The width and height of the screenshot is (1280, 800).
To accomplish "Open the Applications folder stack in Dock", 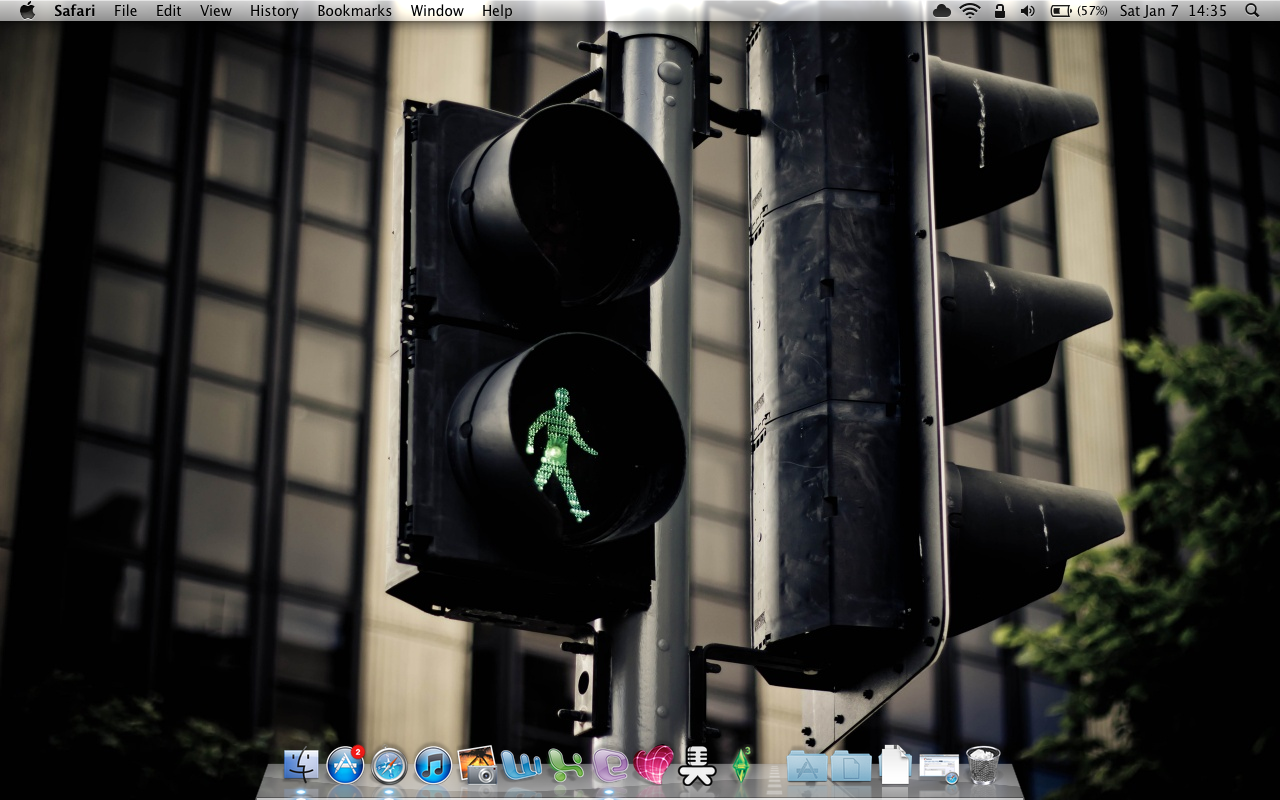I will pos(806,767).
